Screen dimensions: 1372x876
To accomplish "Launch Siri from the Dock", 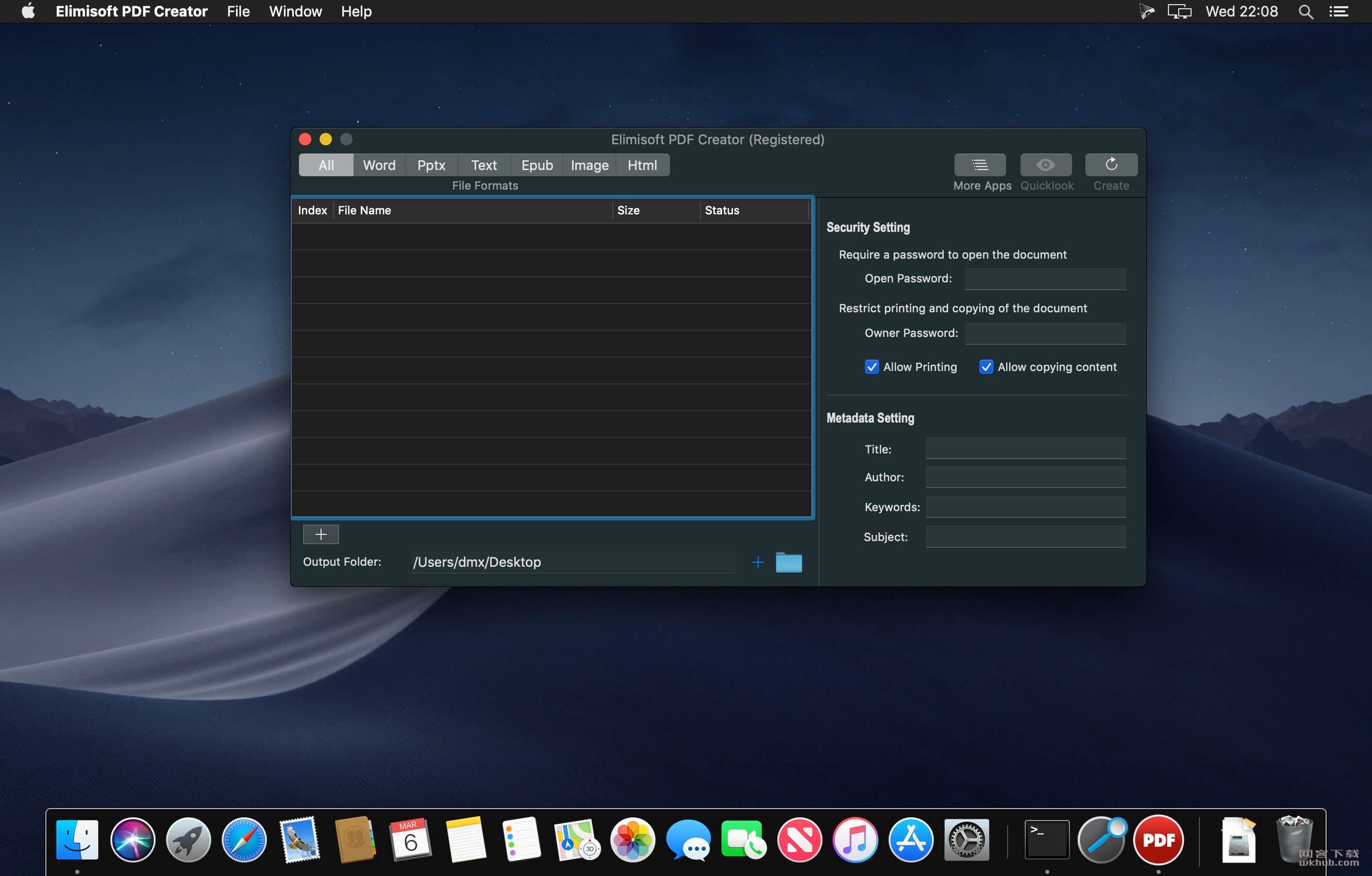I will [x=133, y=839].
